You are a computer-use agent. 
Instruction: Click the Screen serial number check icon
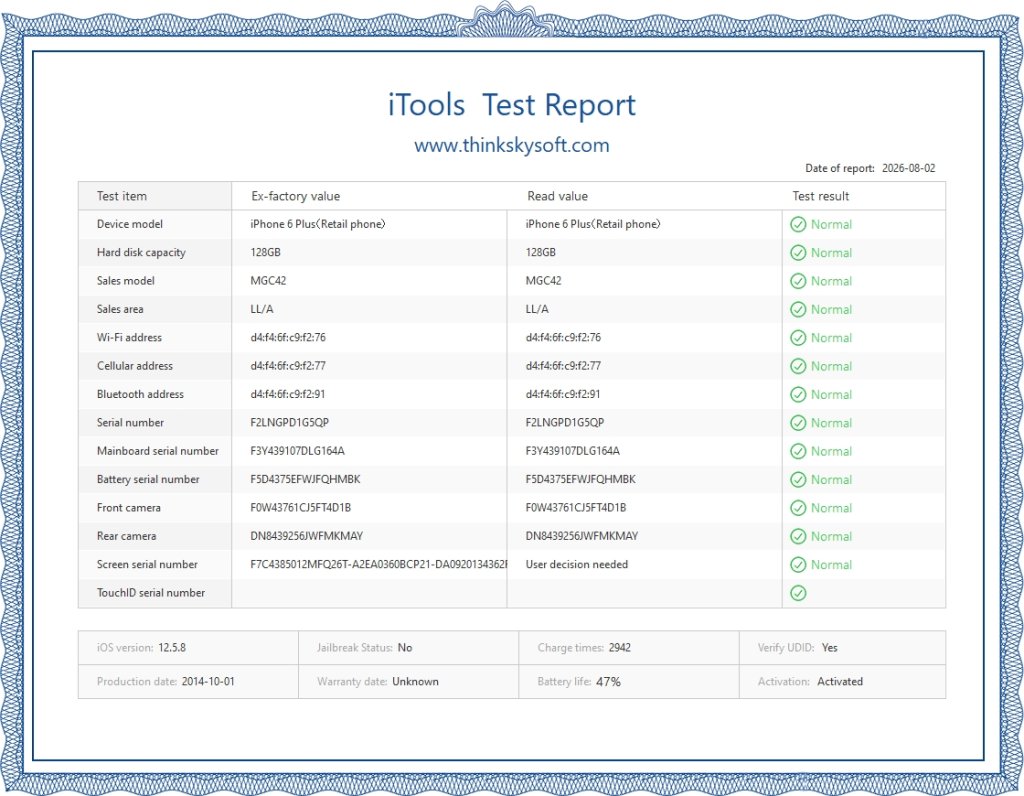798,565
